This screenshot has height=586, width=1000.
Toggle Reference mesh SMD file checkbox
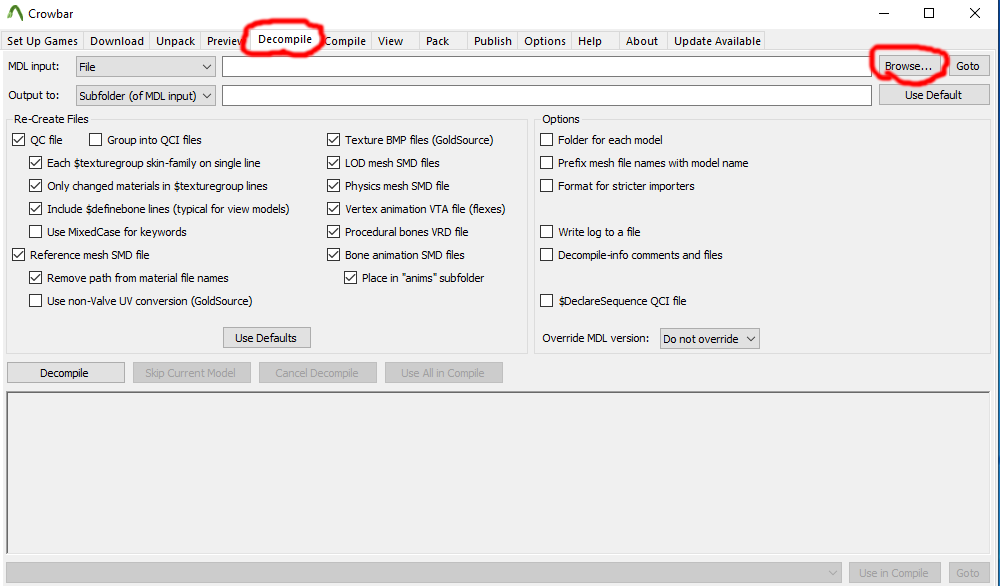[x=18, y=254]
